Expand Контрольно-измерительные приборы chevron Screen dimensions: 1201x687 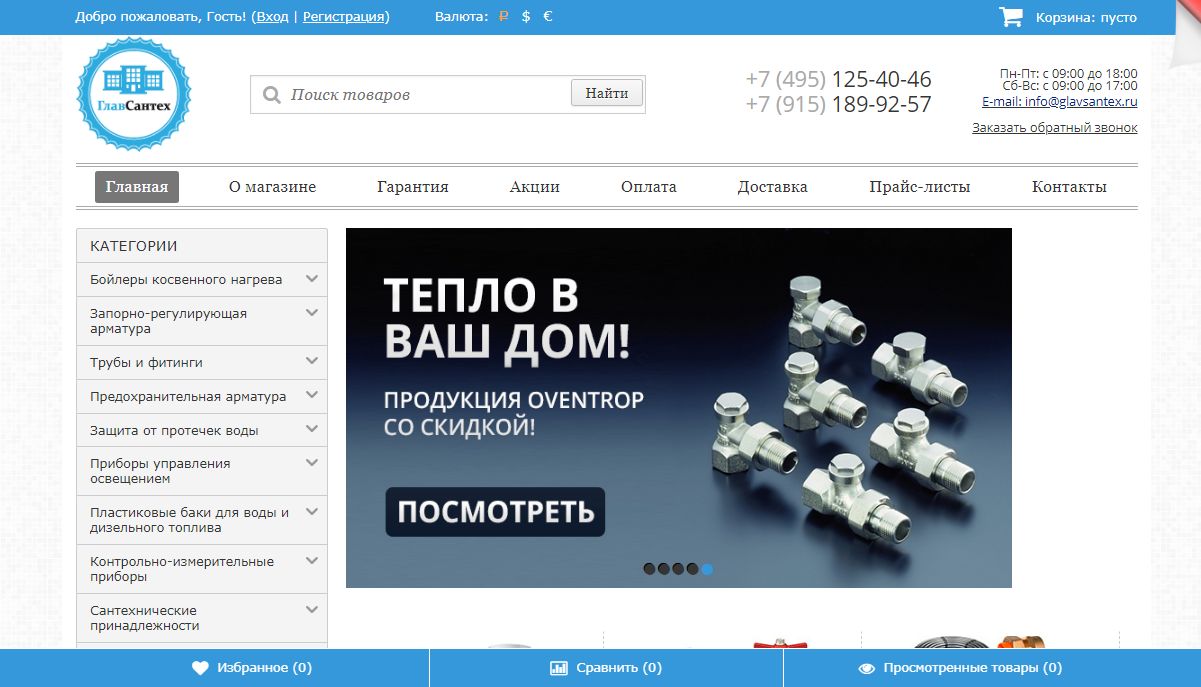(312, 561)
